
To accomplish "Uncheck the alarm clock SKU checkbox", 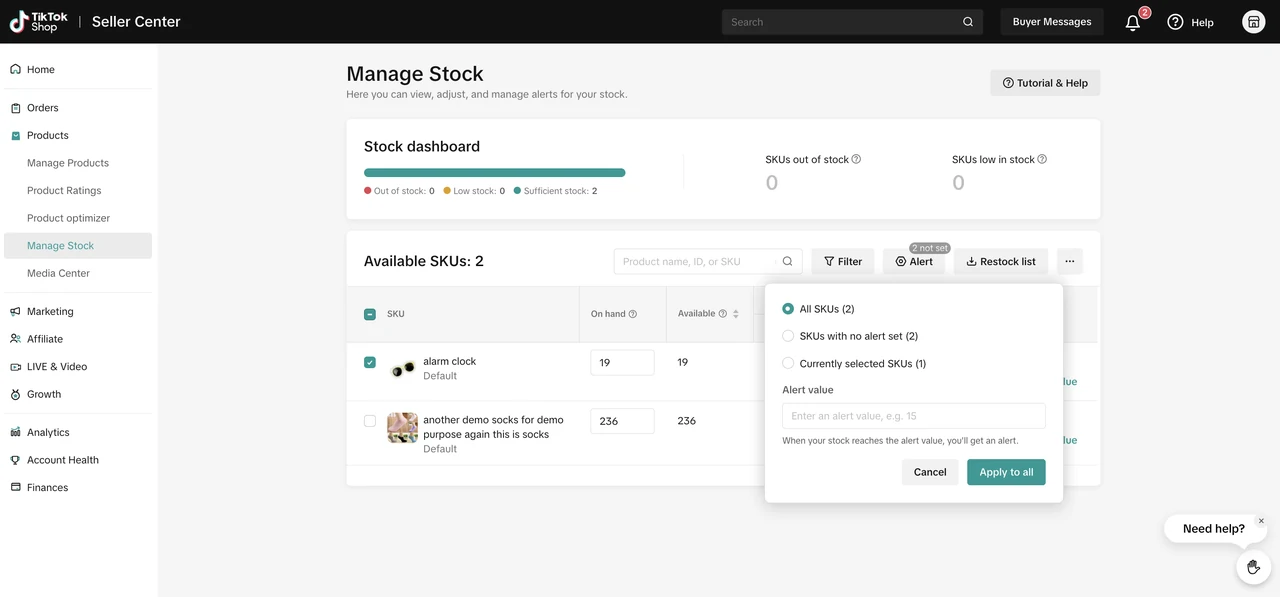I will 370,362.
